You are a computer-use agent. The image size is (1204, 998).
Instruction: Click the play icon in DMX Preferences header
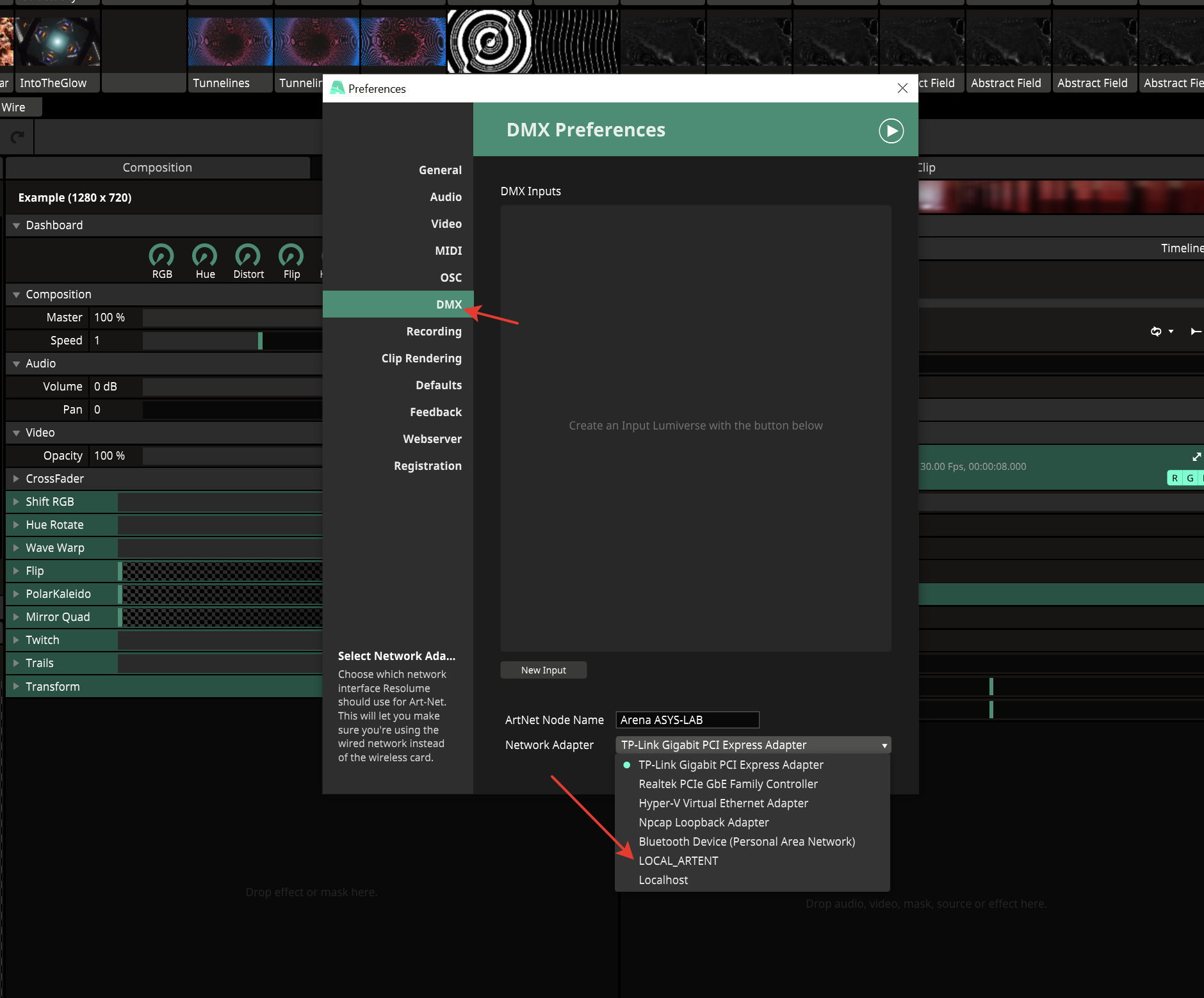tap(891, 131)
